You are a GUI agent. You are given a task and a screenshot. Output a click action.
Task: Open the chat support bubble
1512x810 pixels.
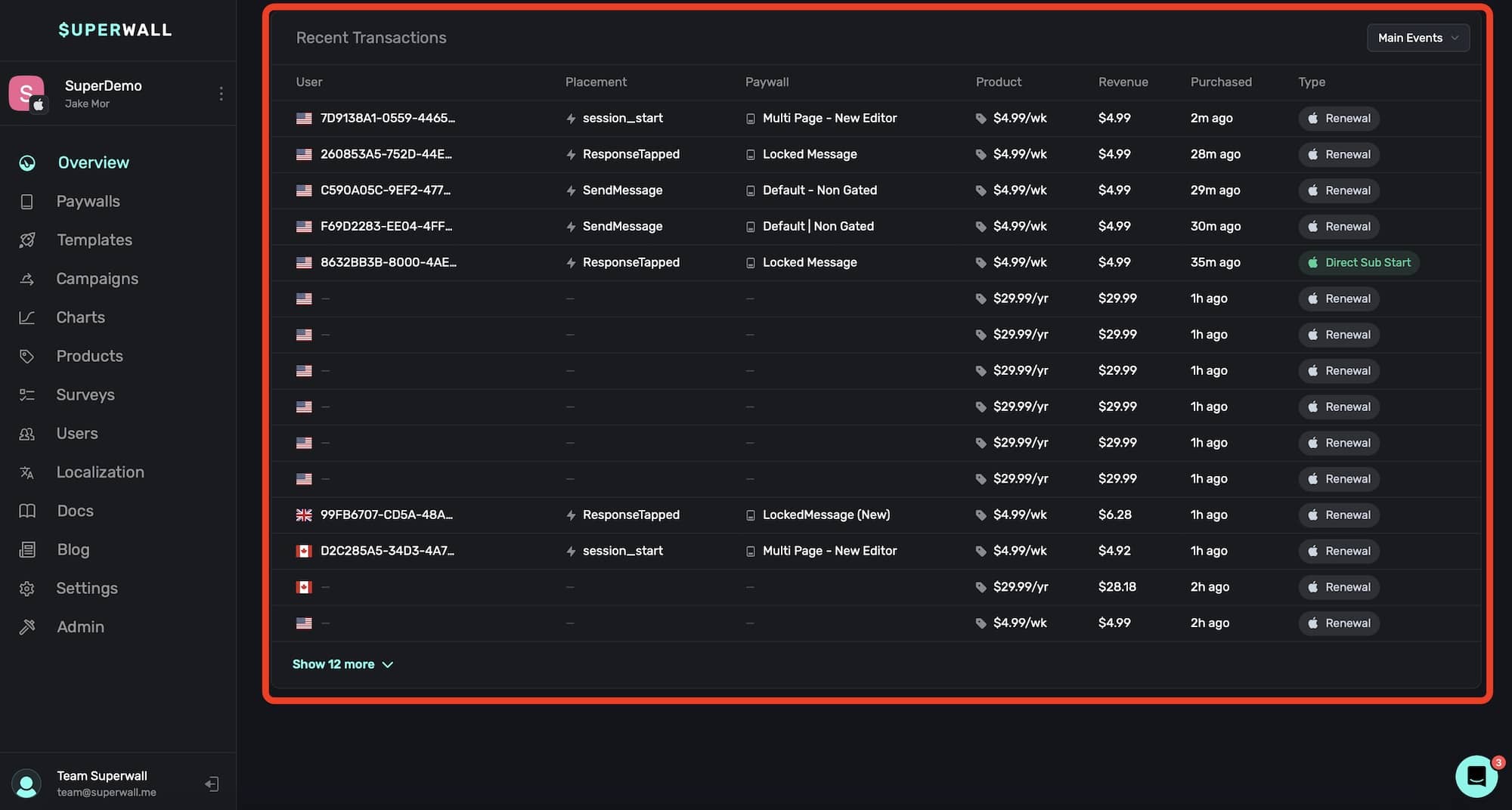(1476, 776)
